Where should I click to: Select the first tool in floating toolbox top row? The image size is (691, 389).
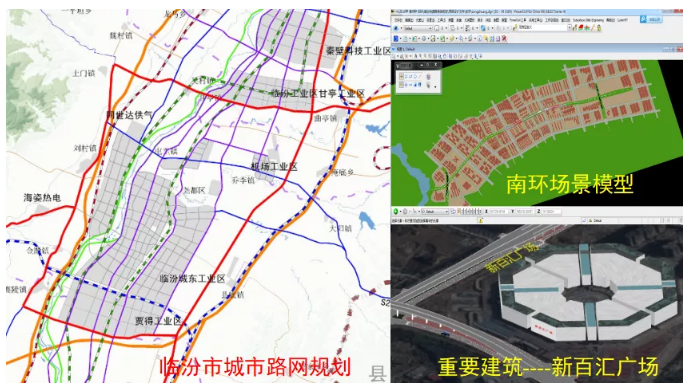point(401,77)
